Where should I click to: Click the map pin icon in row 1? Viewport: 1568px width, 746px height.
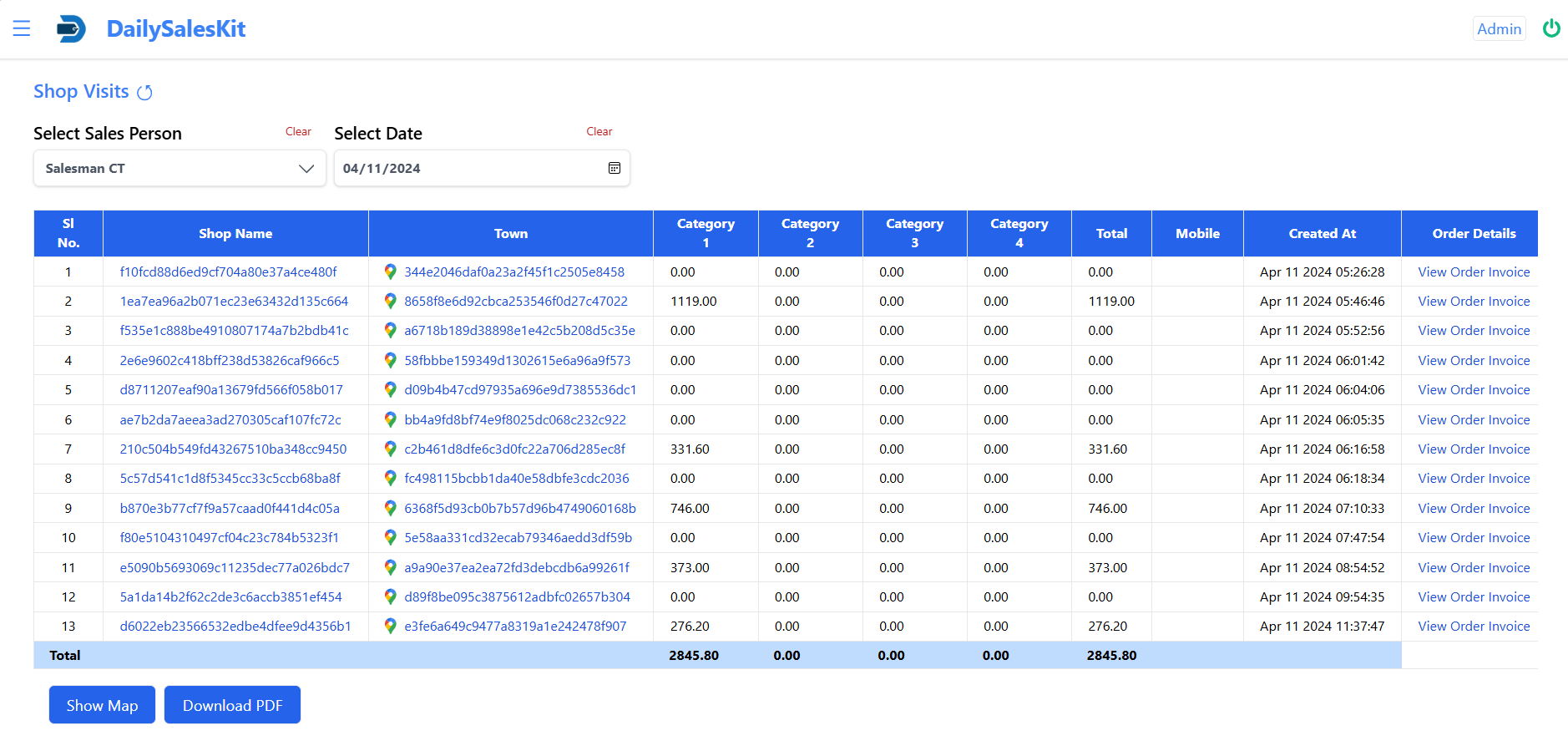390,272
